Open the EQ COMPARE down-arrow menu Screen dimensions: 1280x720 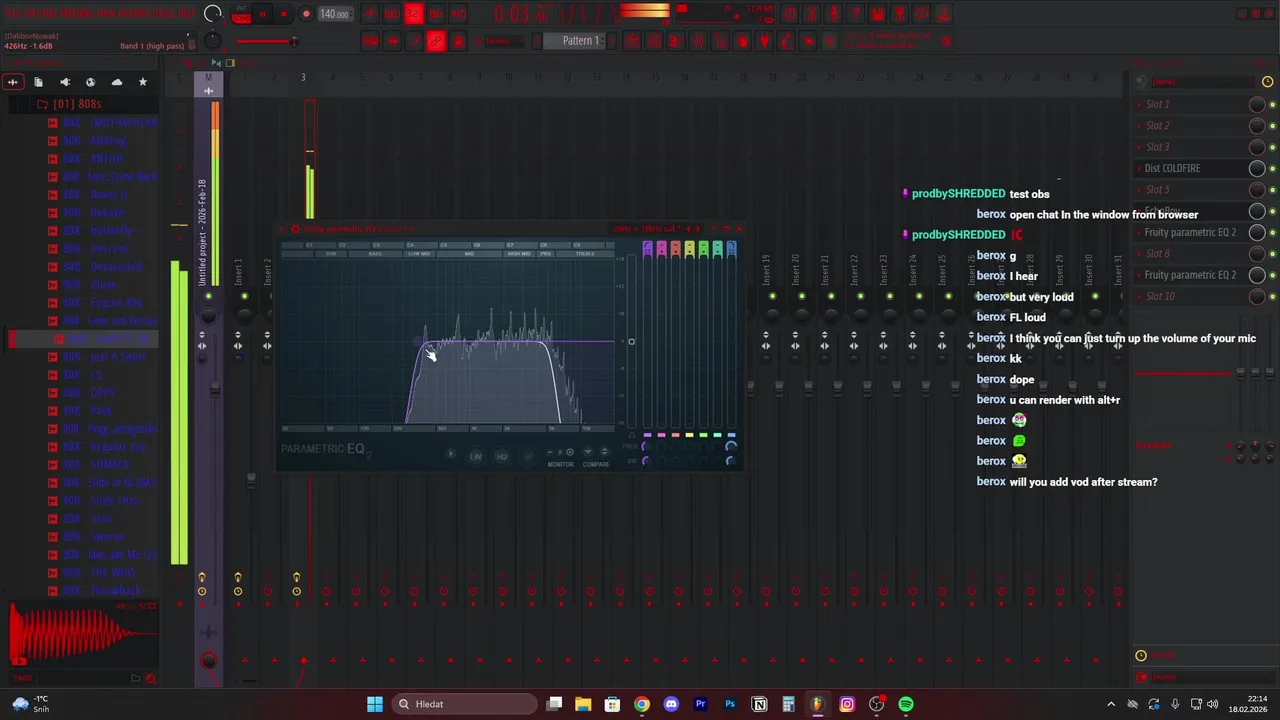[588, 452]
